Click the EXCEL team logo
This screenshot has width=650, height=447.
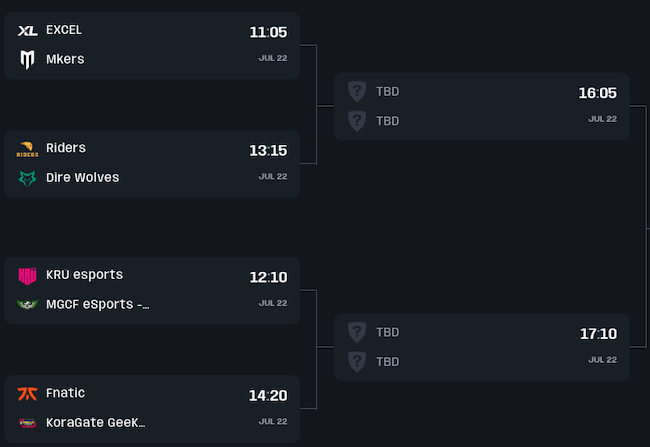27,31
